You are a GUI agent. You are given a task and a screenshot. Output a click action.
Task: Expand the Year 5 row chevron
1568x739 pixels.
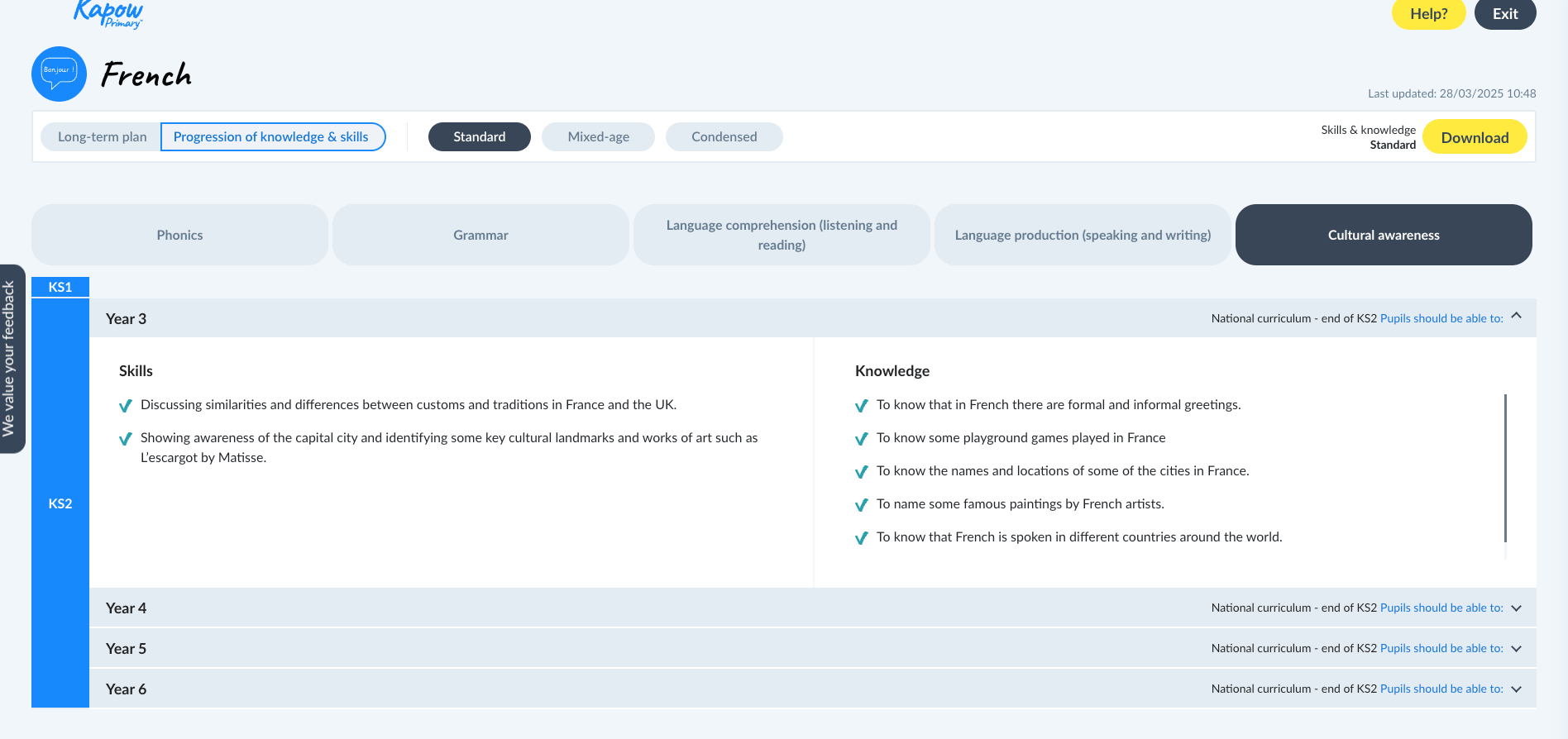click(1516, 649)
